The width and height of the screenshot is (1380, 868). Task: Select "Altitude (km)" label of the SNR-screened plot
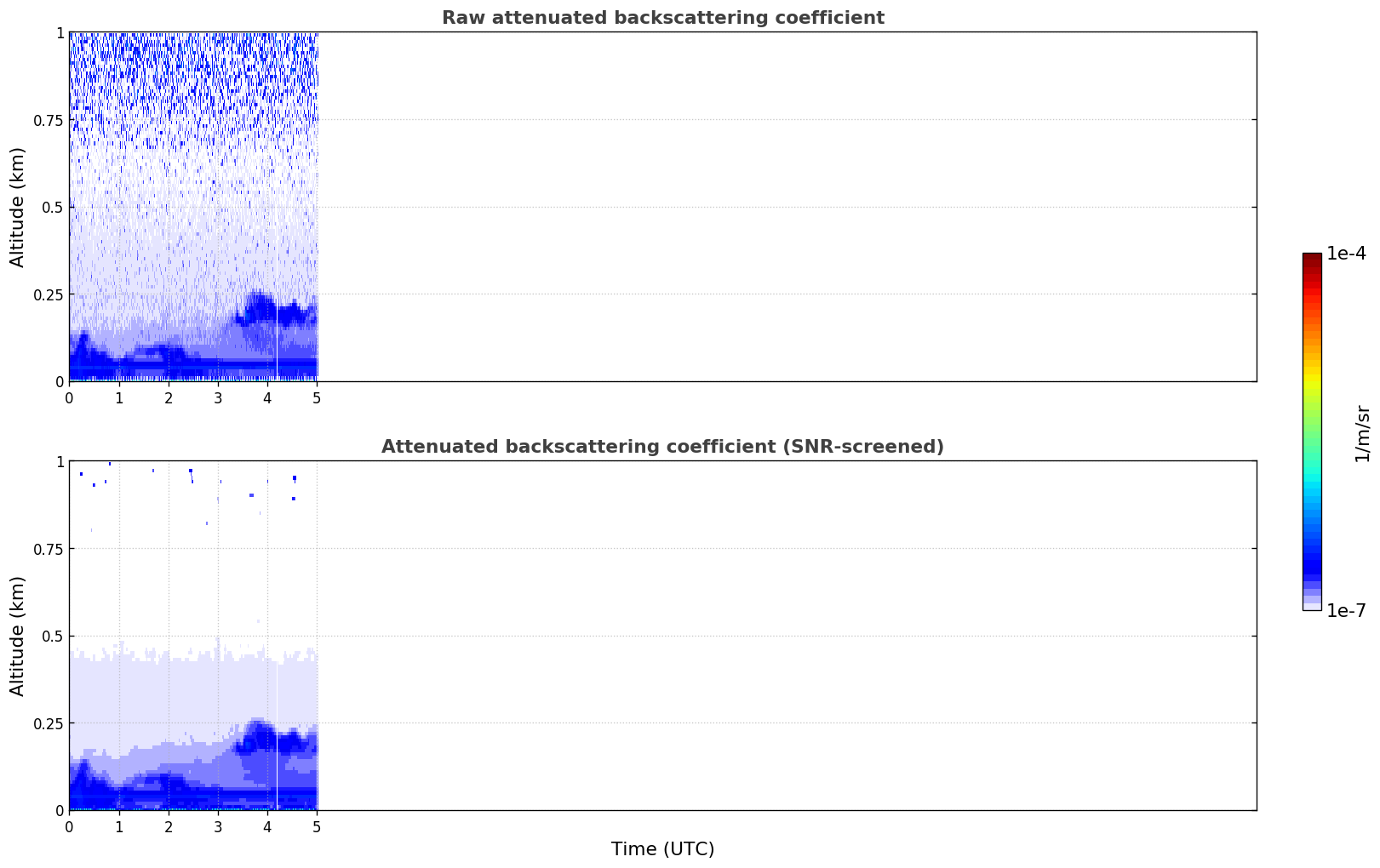coord(18,636)
